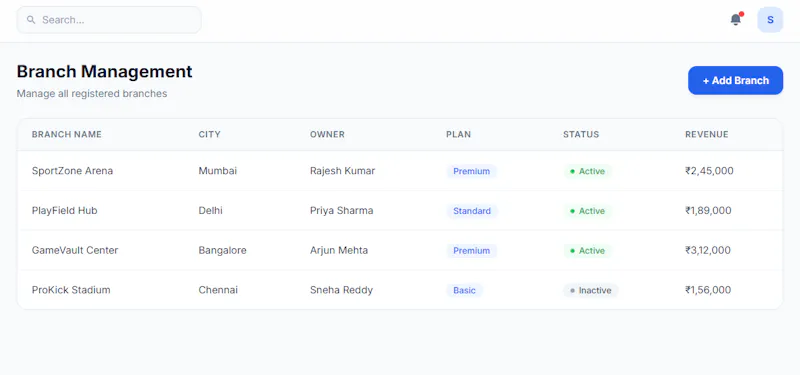Click revenue ₹1,89,000
The image size is (800, 375).
click(x=708, y=211)
